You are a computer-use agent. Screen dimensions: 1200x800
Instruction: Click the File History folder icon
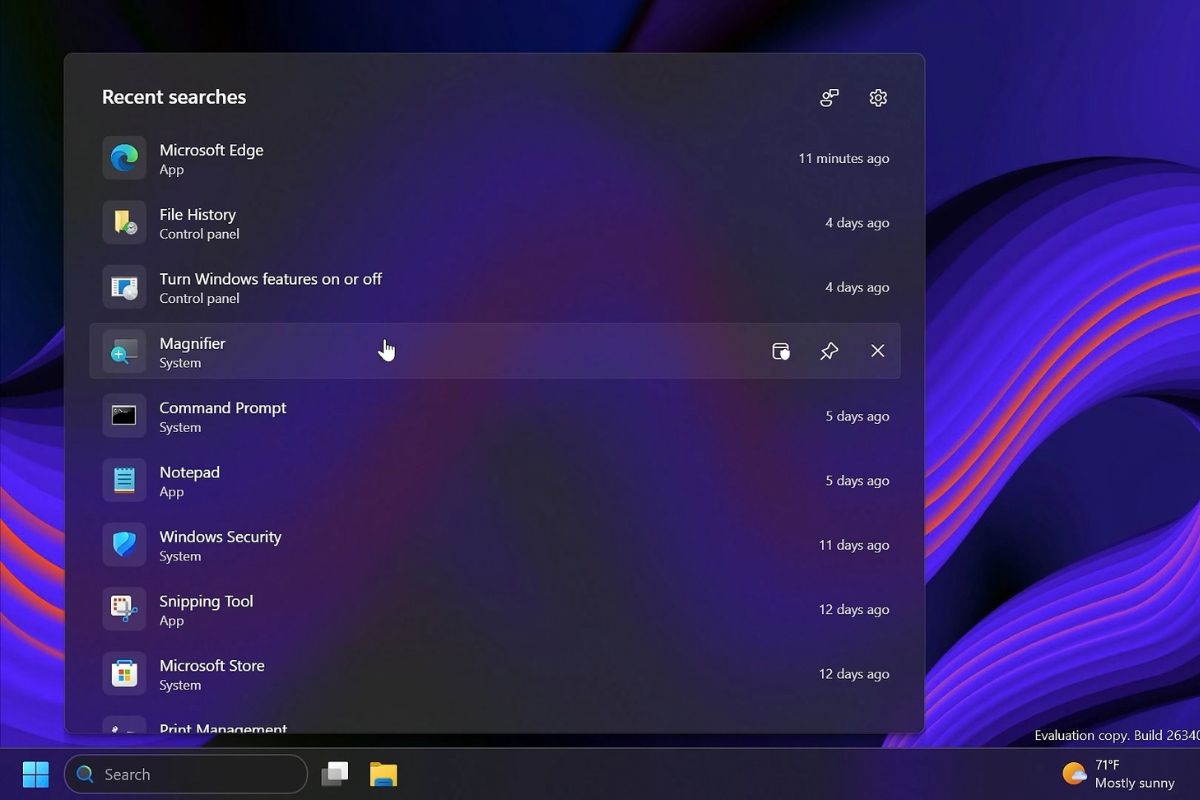pos(124,222)
